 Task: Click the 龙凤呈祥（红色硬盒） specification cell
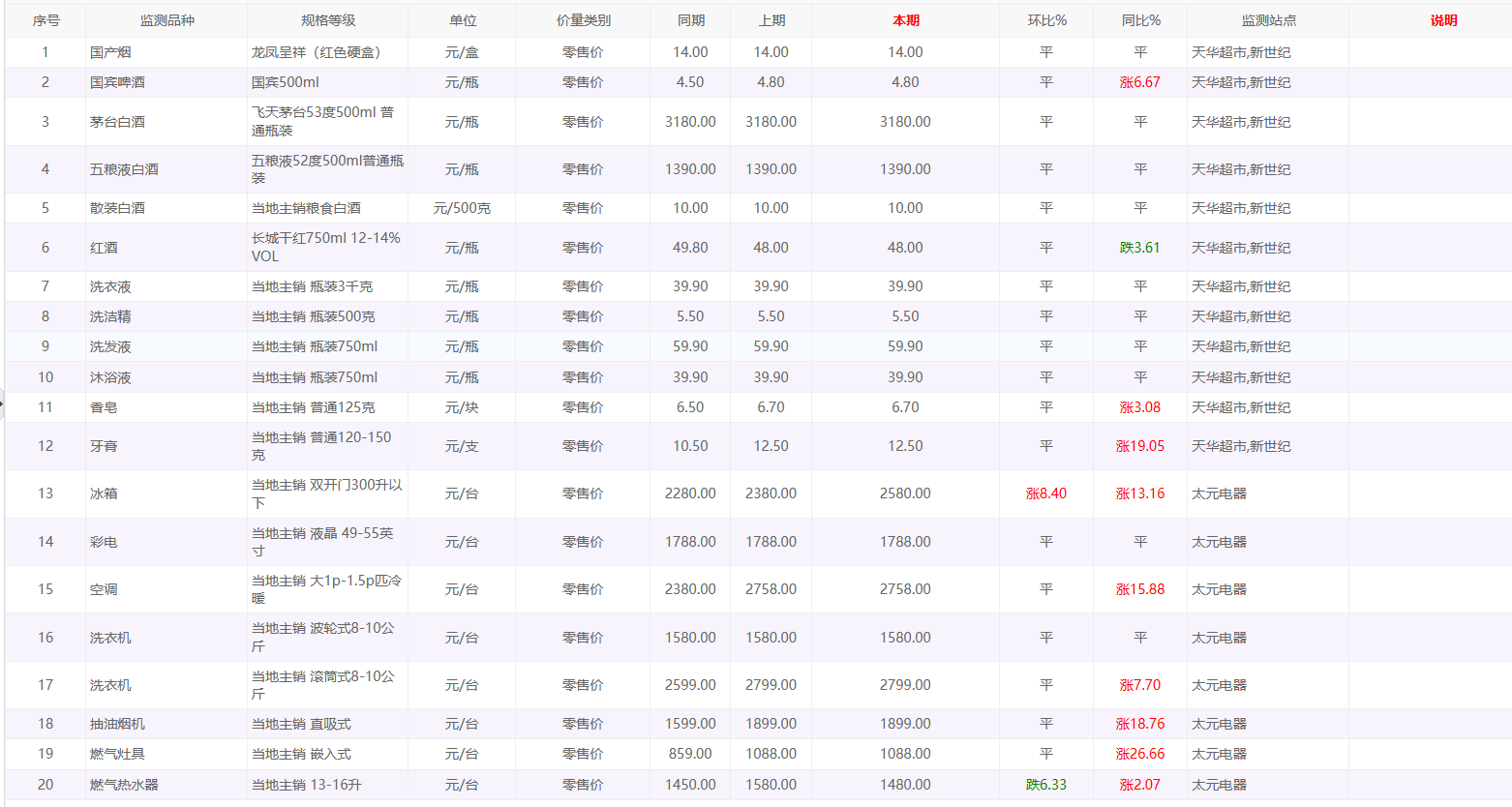[x=327, y=52]
